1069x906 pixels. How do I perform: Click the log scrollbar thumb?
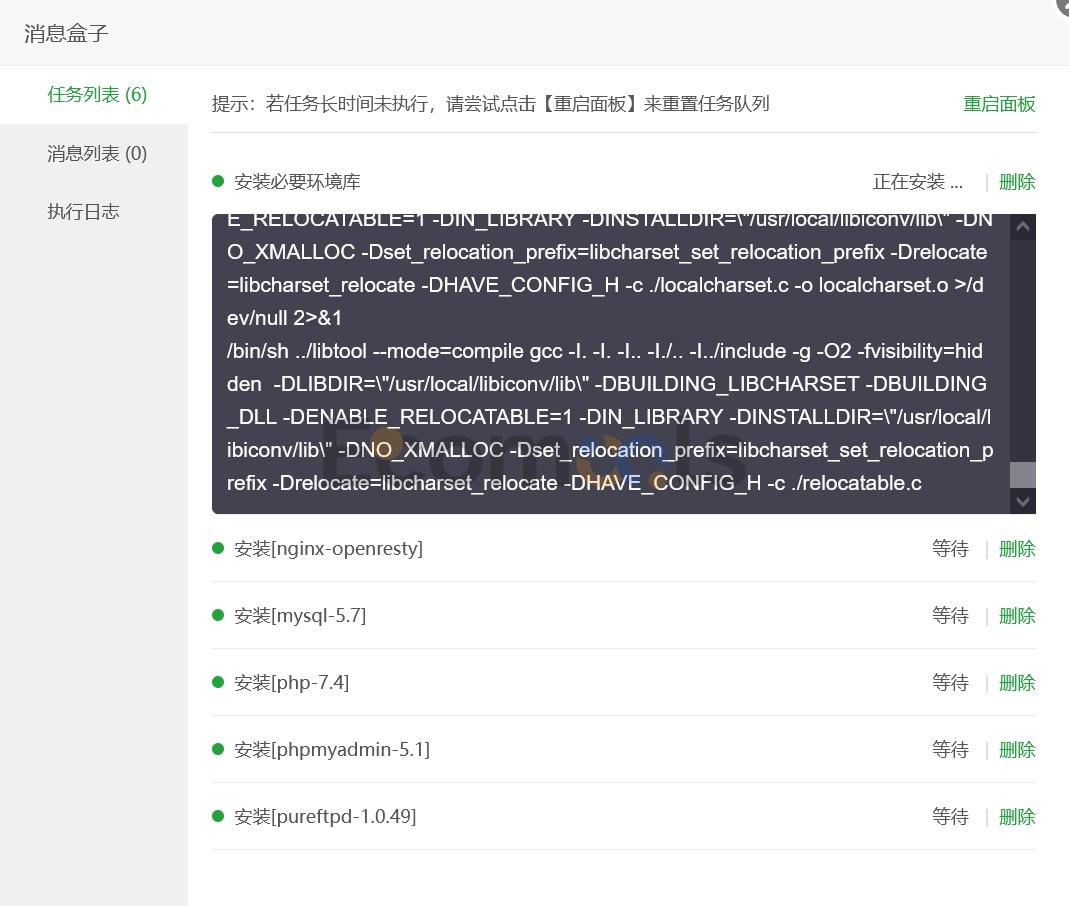(x=1023, y=474)
